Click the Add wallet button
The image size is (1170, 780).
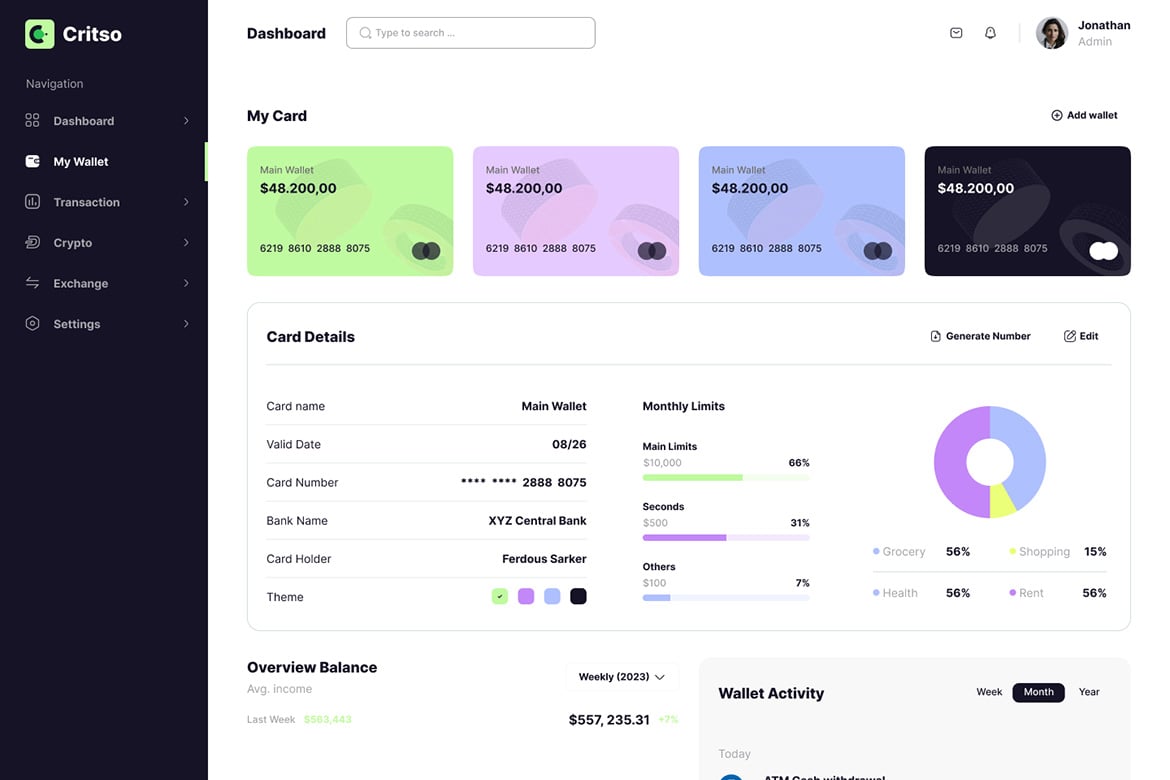(1084, 115)
